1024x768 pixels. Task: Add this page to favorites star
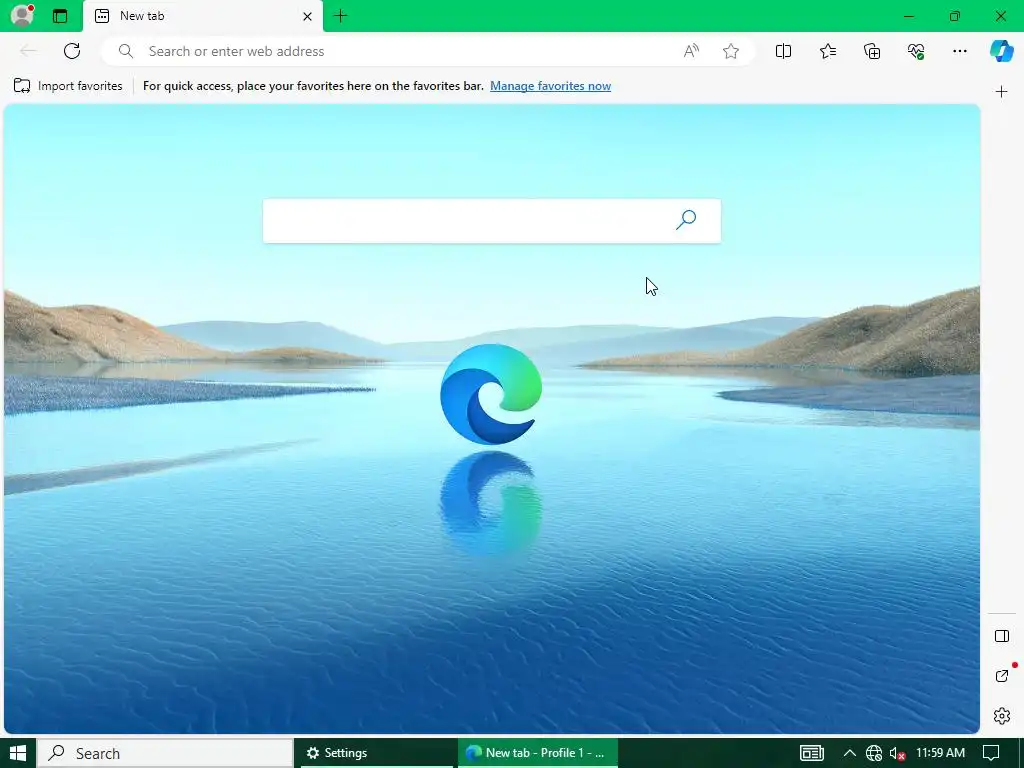pyautogui.click(x=731, y=51)
